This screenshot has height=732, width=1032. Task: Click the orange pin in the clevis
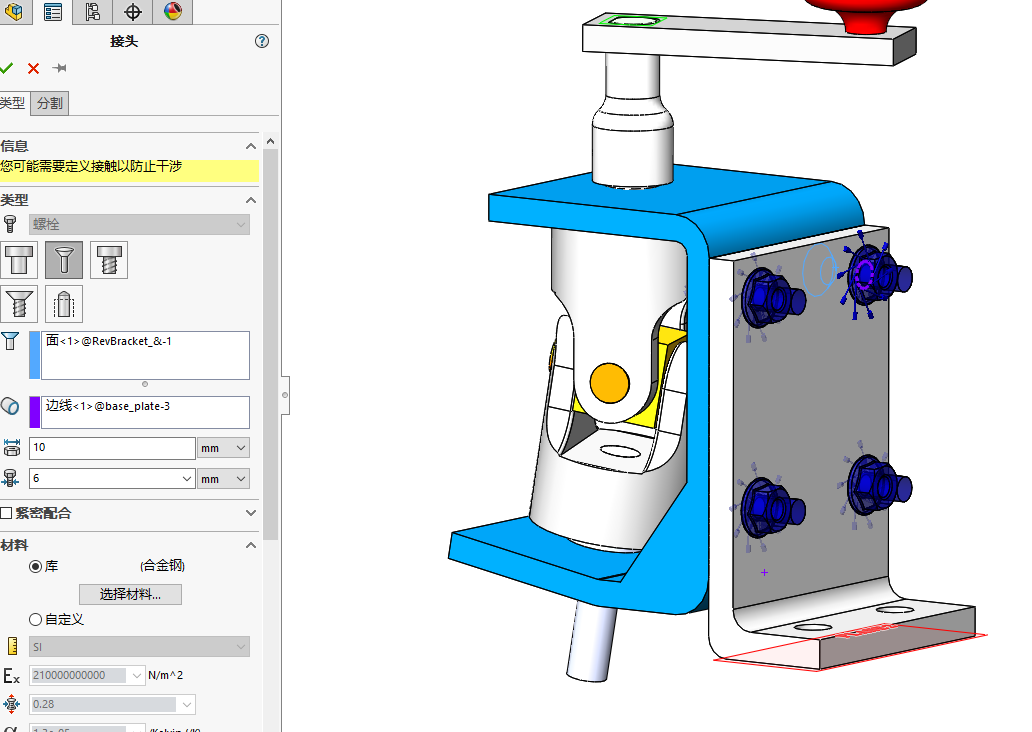pyautogui.click(x=609, y=382)
